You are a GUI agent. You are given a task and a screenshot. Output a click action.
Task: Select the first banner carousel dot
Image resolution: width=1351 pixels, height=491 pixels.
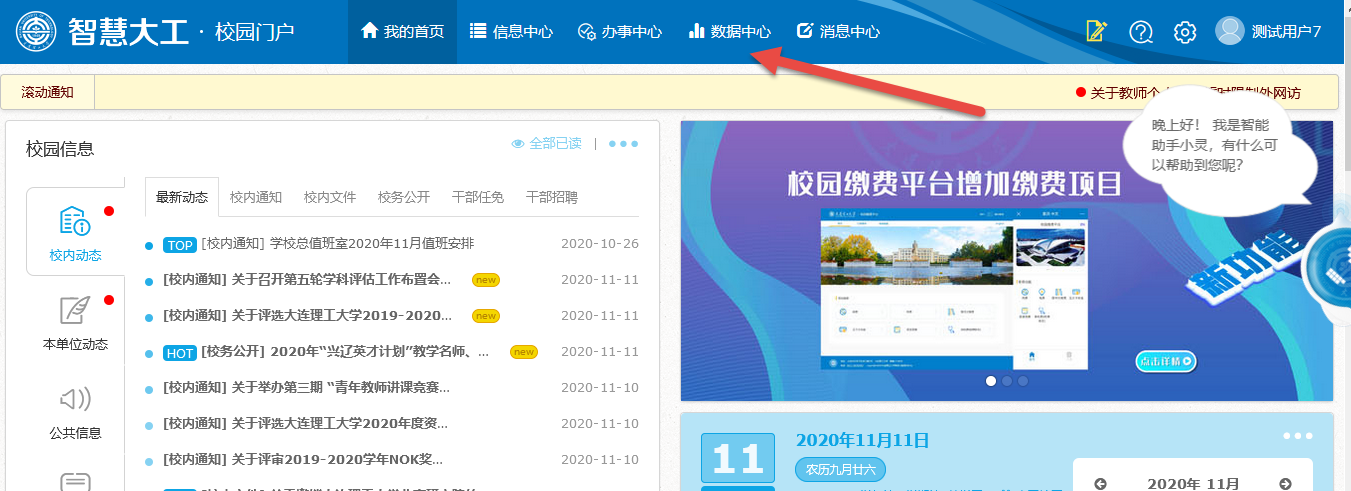(991, 381)
